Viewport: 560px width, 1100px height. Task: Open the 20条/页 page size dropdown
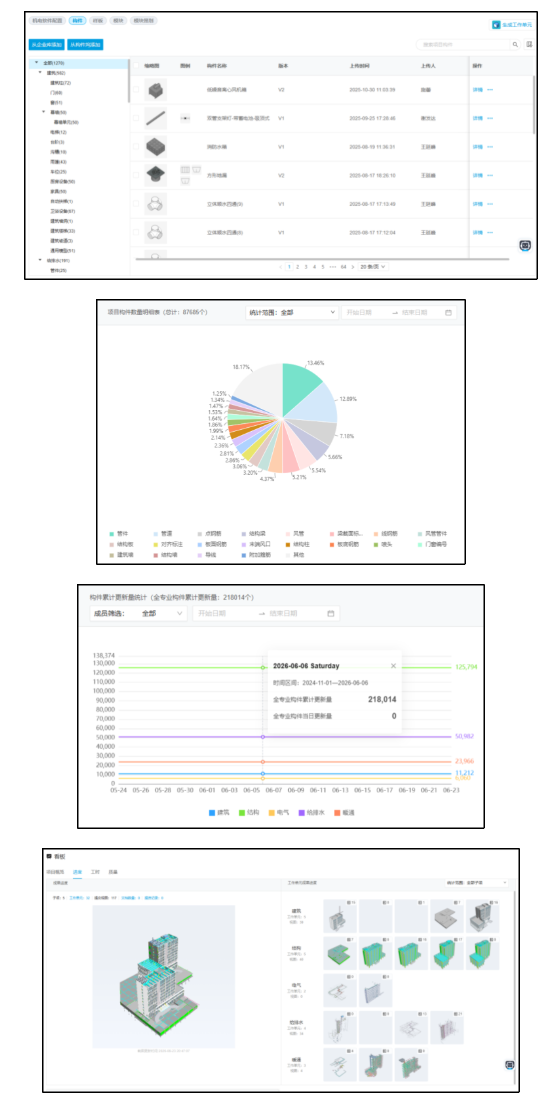point(373,267)
